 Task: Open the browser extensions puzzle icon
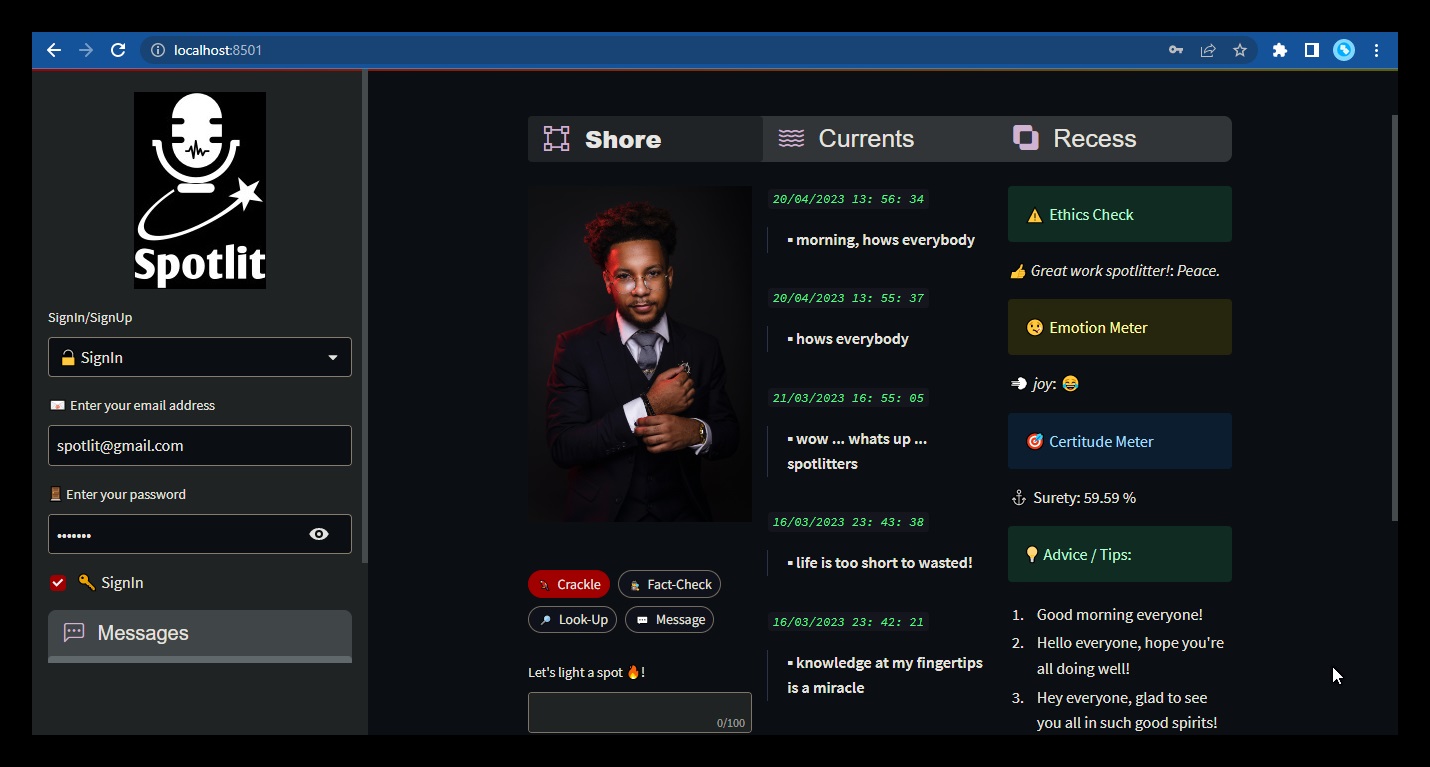coord(1279,50)
